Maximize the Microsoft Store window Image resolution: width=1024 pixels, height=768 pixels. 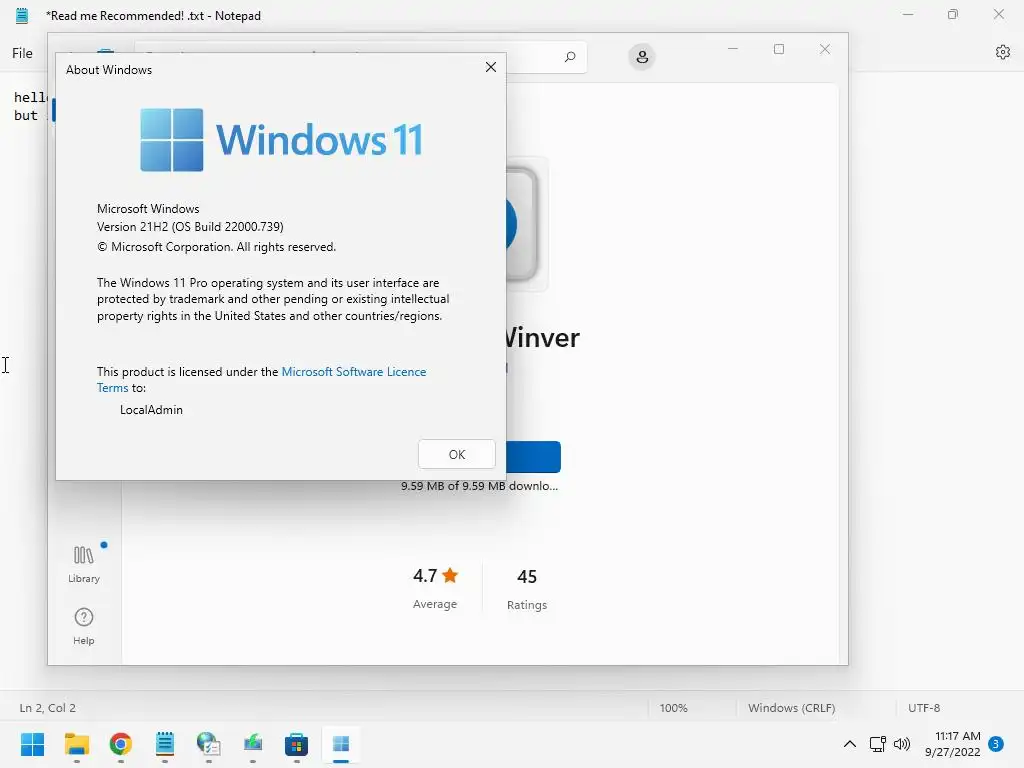pos(778,49)
